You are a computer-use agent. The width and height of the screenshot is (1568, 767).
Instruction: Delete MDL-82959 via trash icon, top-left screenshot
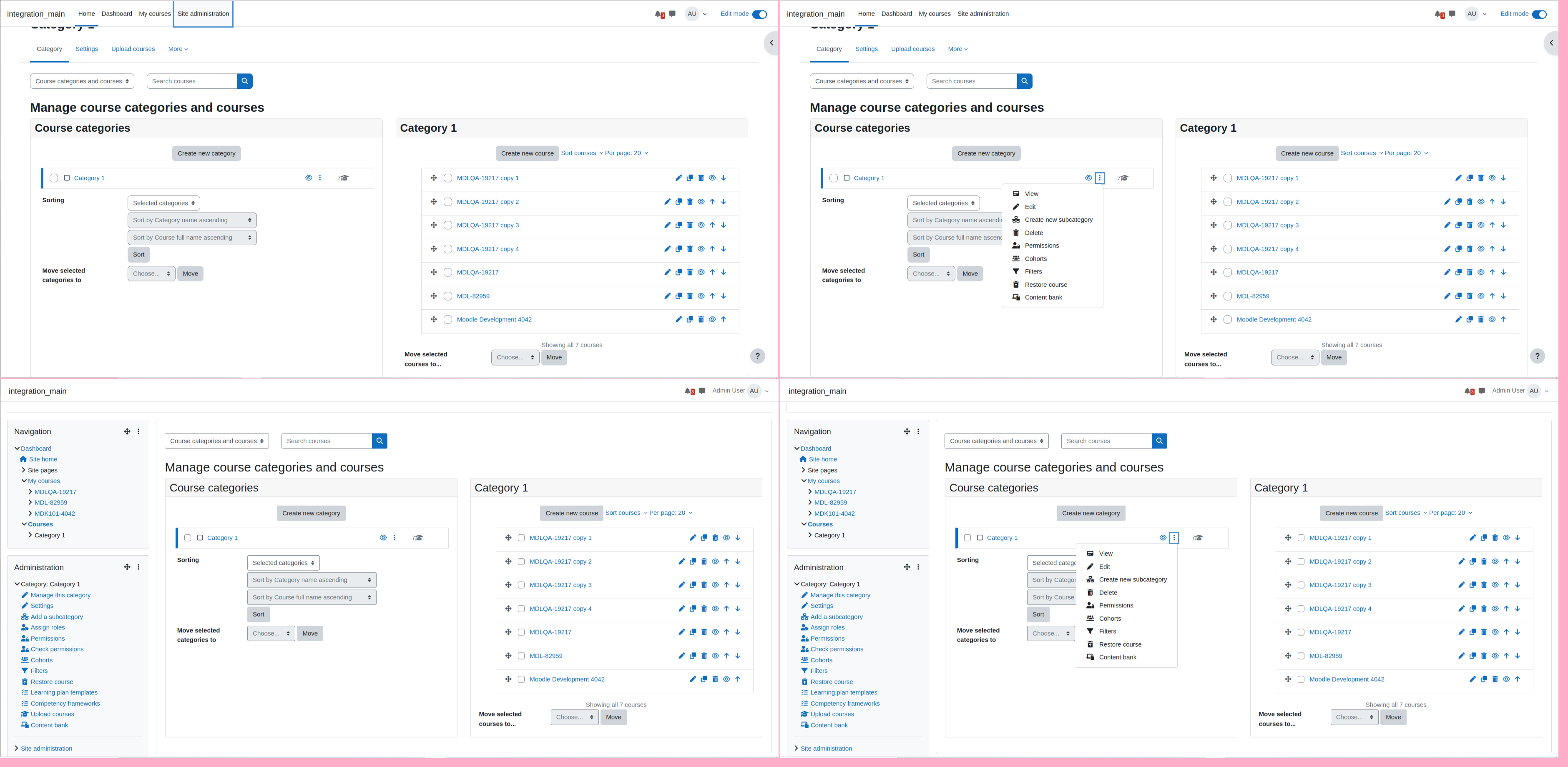[x=690, y=296]
